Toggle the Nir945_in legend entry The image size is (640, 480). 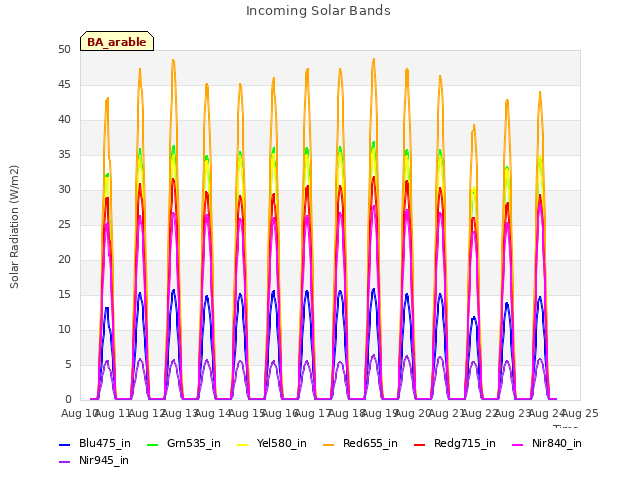coord(94,461)
